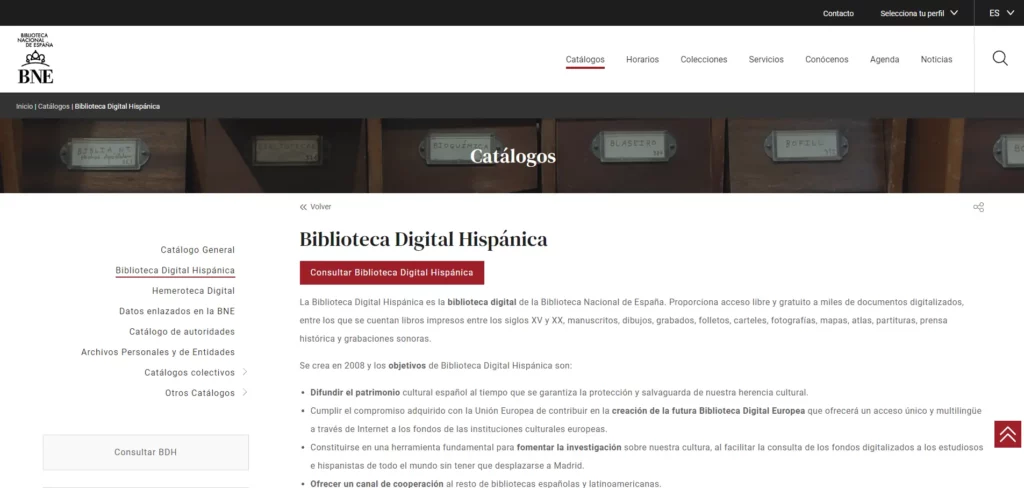This screenshot has width=1024, height=488.
Task: Open the Catálogos menu
Action: pos(585,59)
